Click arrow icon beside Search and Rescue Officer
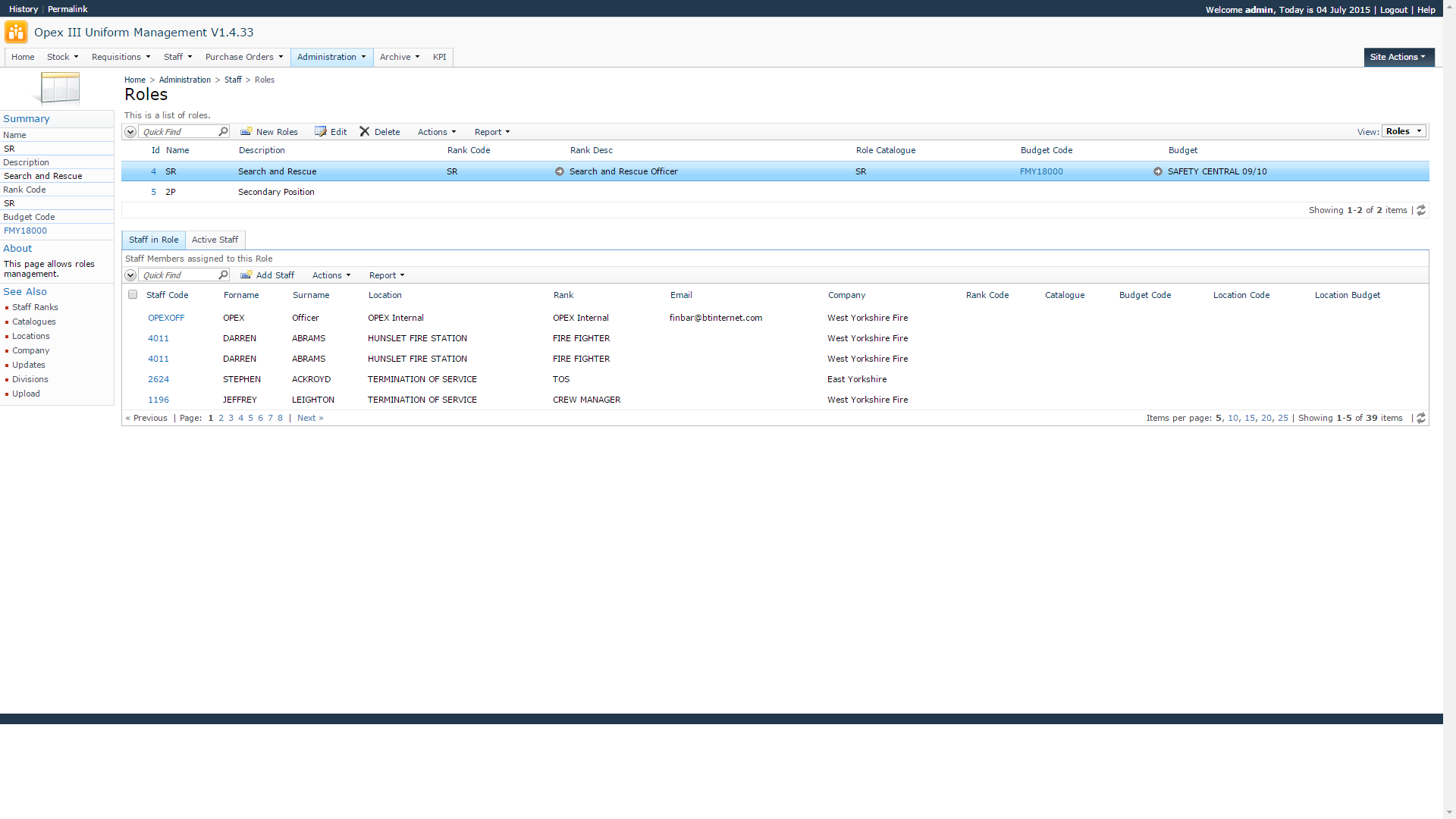 pyautogui.click(x=560, y=171)
